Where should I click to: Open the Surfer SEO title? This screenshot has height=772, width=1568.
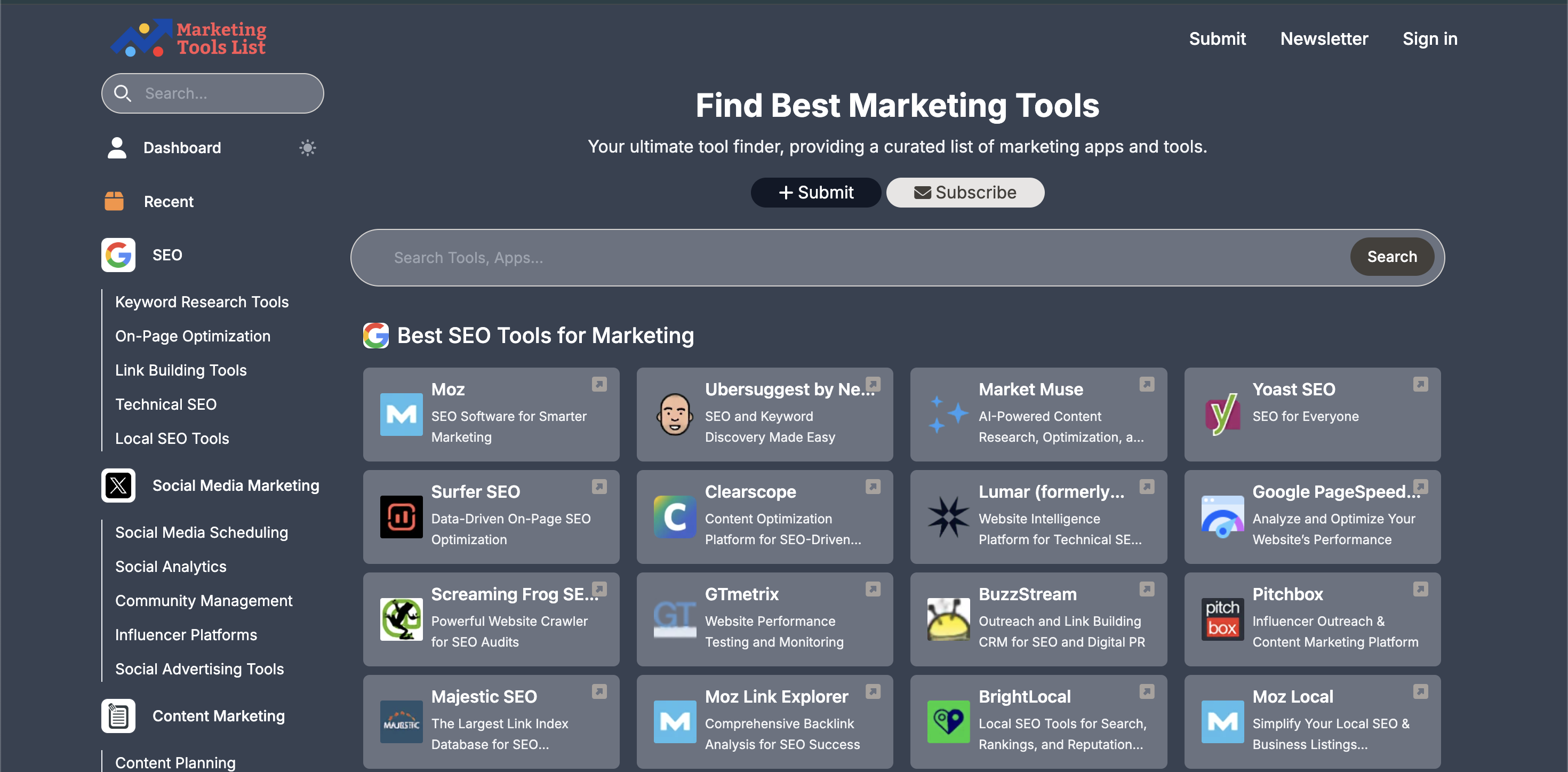[x=475, y=492]
